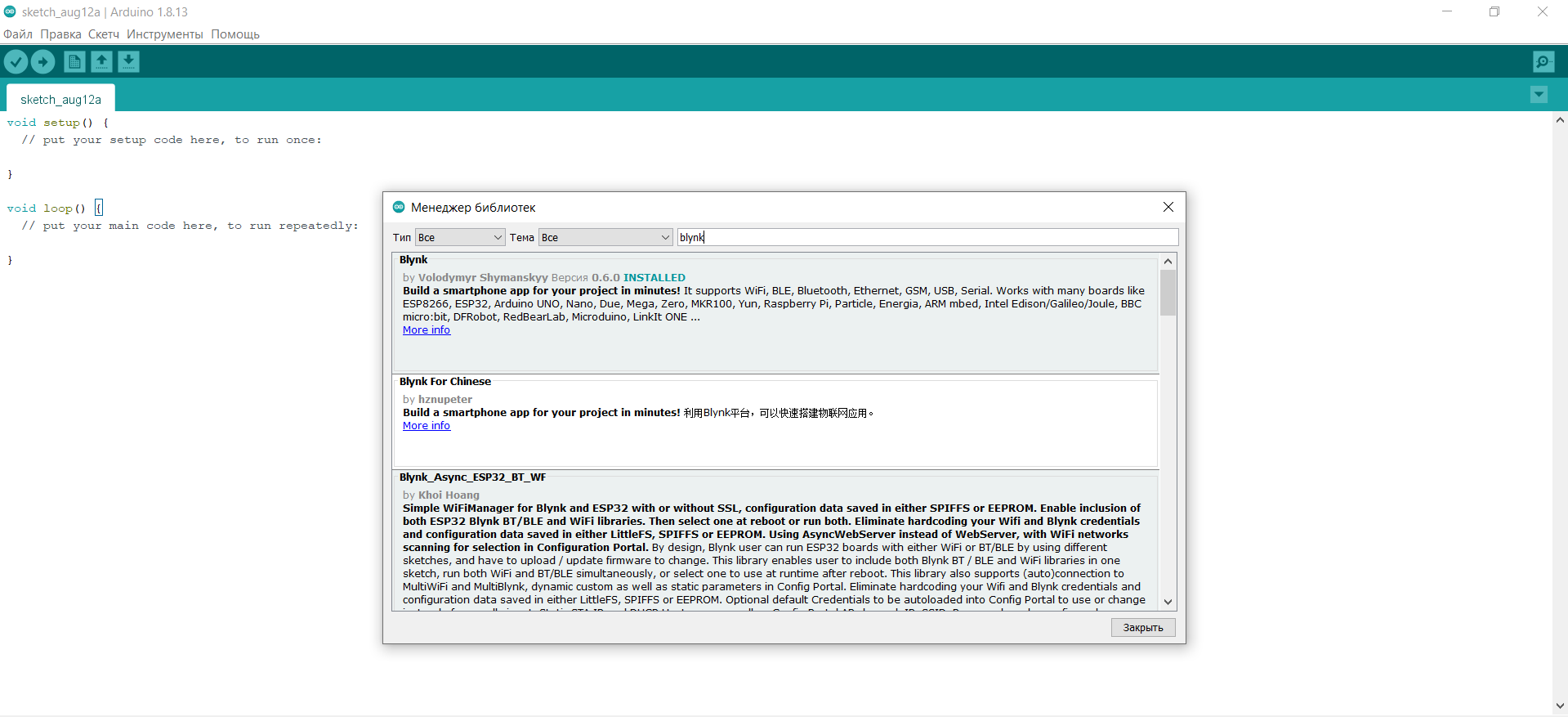The width and height of the screenshot is (1568, 717).
Task: Select the Blynk_Async_ESP32_BT_WF entry title
Action: click(472, 477)
